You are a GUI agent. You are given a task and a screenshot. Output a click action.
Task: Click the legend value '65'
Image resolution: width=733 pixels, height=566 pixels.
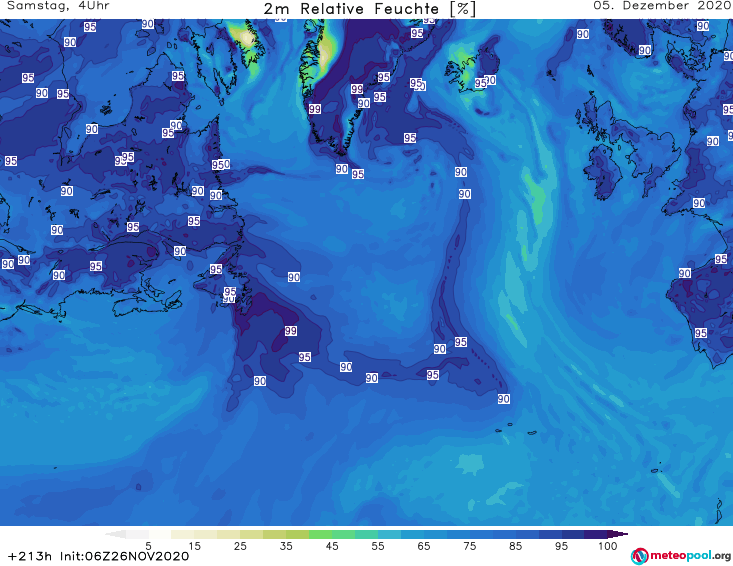click(x=424, y=545)
